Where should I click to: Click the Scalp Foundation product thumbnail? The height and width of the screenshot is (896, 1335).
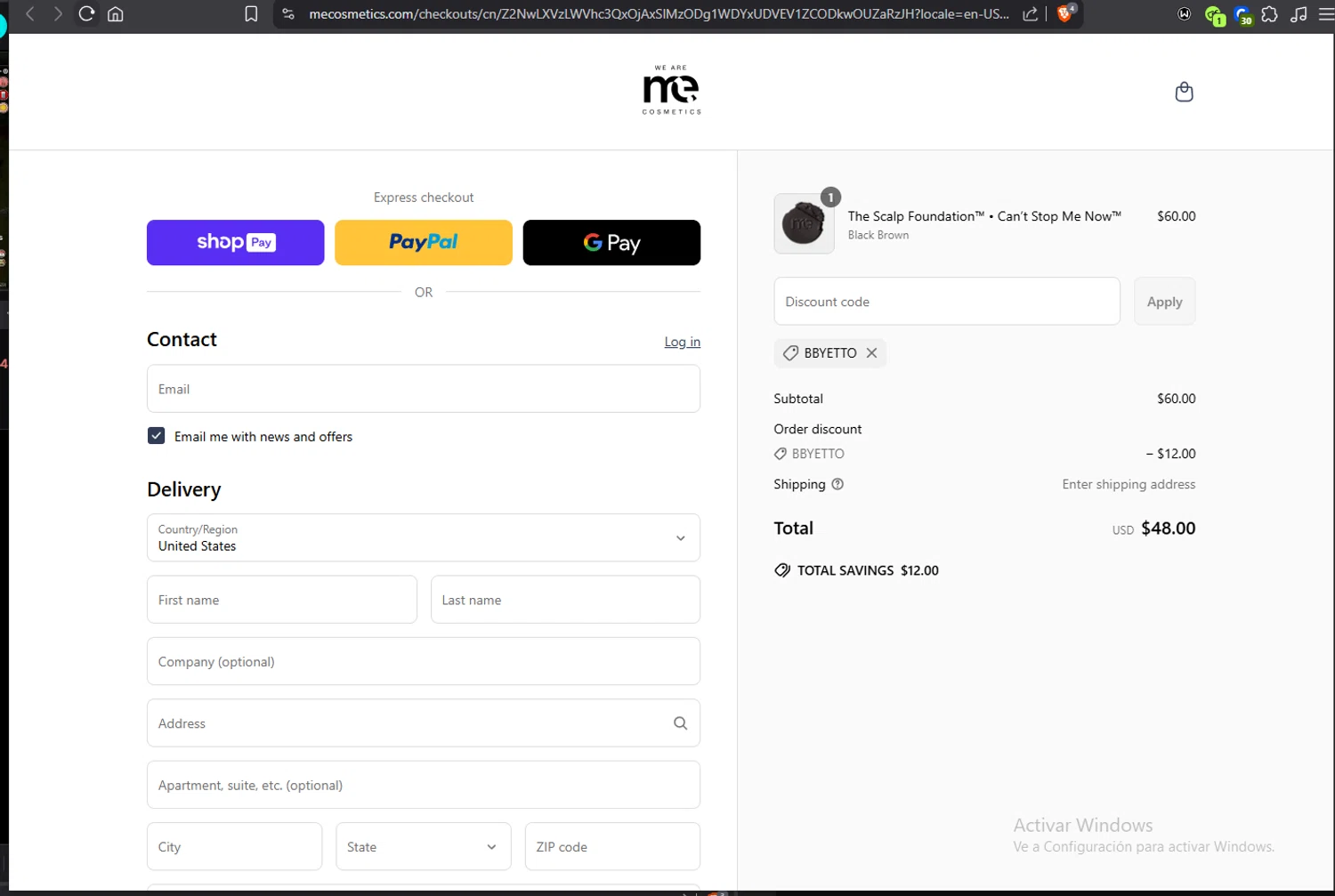tap(804, 223)
